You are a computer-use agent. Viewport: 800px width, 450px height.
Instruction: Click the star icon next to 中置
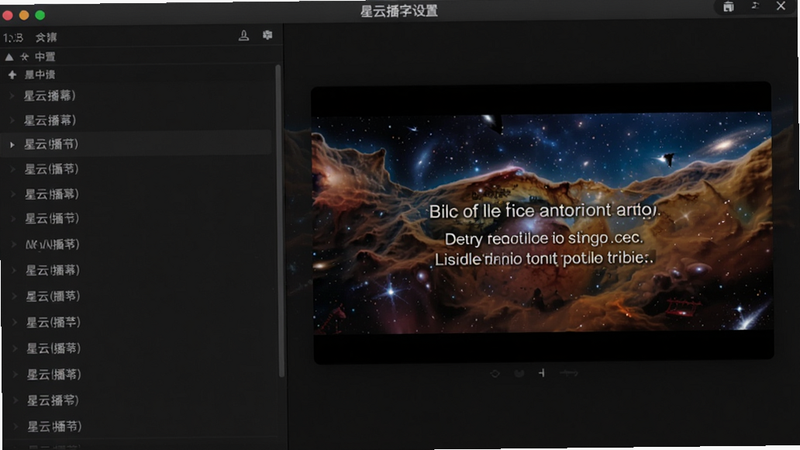(x=24, y=57)
